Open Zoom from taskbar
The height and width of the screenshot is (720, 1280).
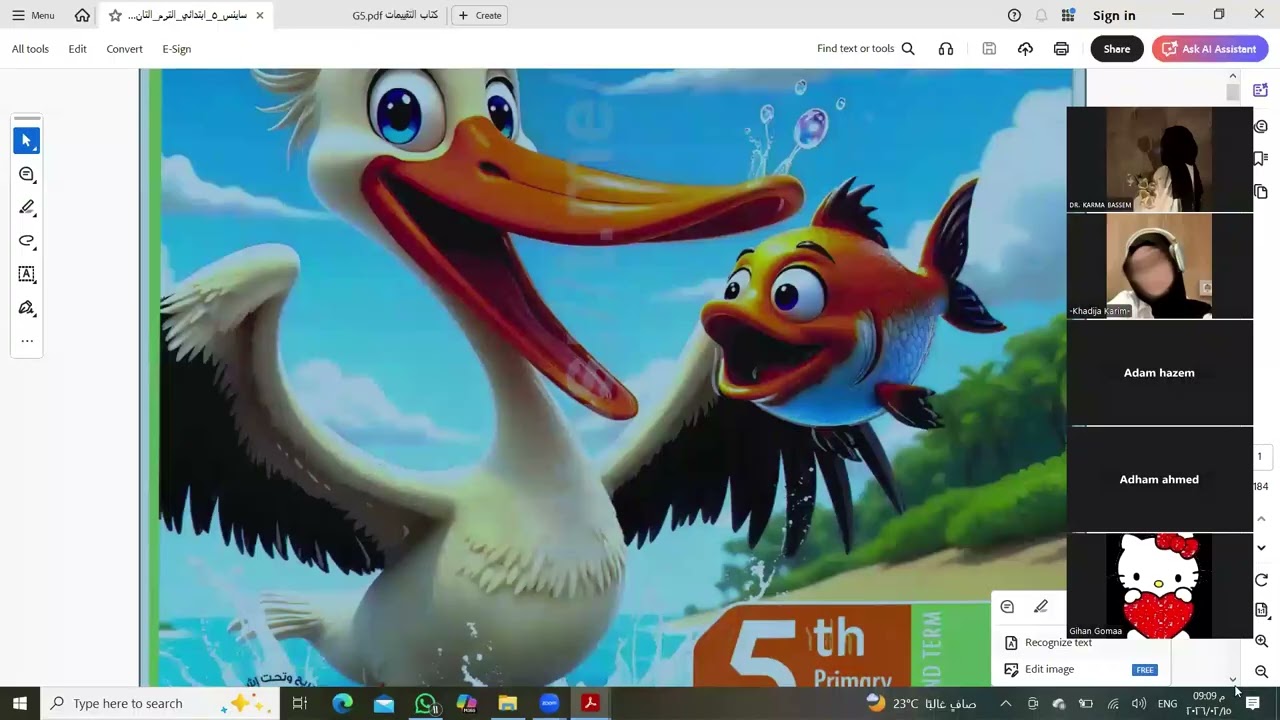[x=549, y=703]
